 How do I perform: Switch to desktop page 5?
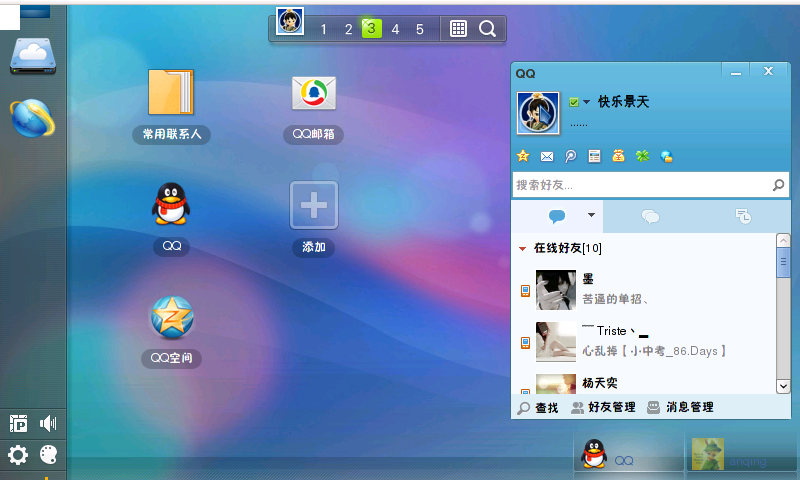[x=419, y=29]
